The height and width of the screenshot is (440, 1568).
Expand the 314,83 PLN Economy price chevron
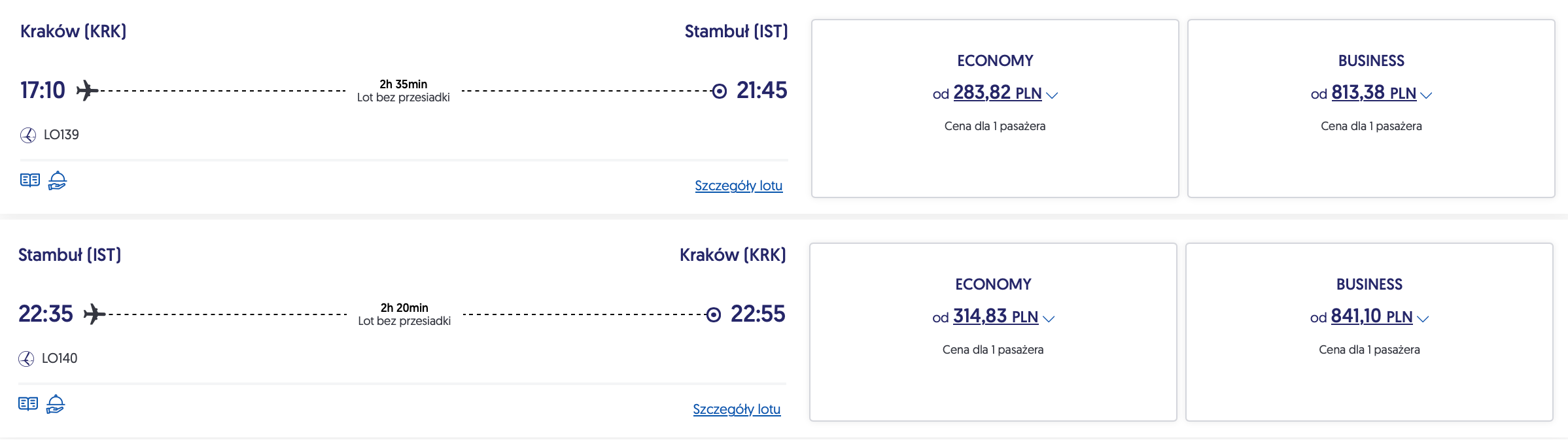[x=1049, y=319]
